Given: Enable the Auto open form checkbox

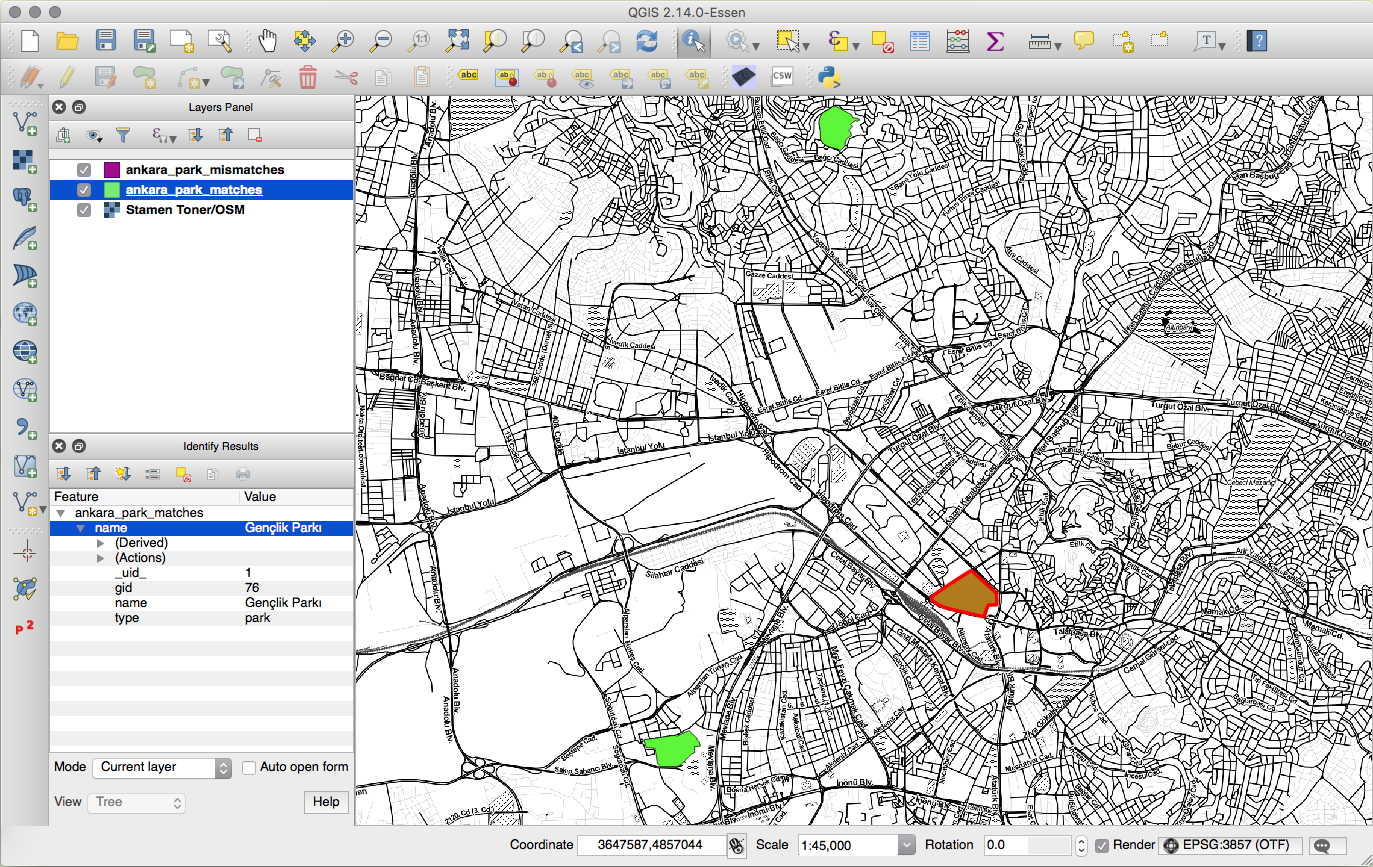Looking at the screenshot, I should (250, 767).
